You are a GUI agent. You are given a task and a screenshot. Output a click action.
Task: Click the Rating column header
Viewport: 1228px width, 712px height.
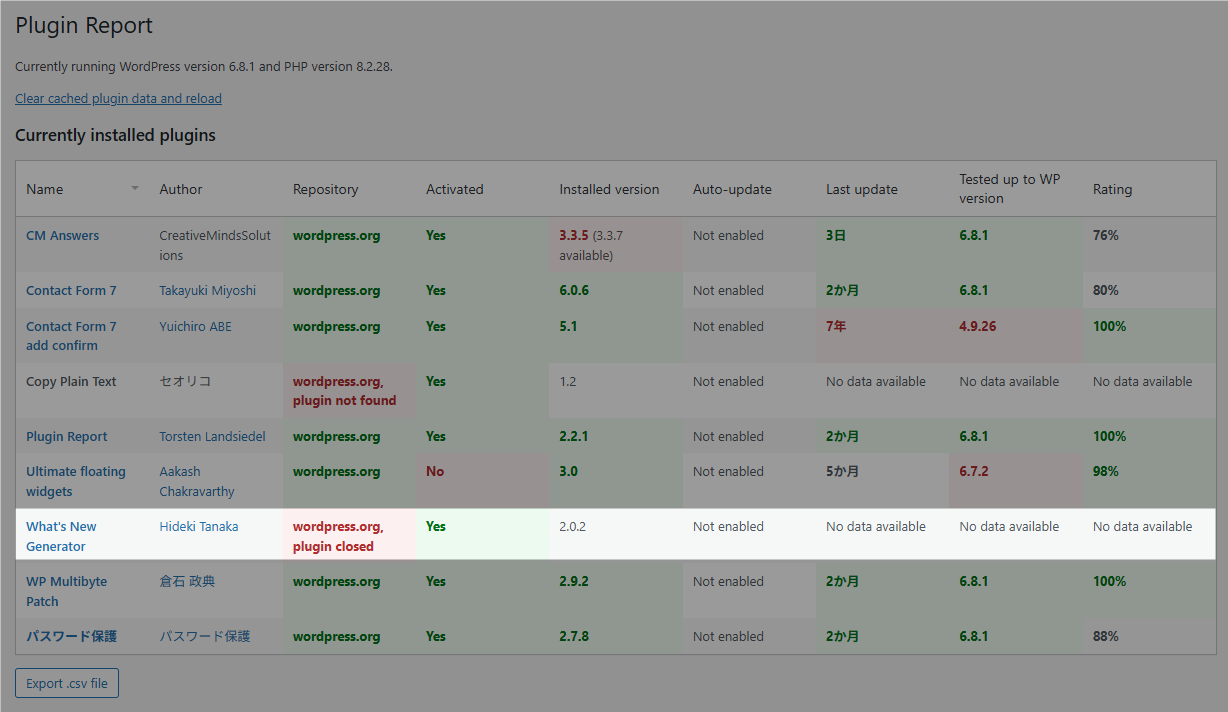pyautogui.click(x=1113, y=189)
